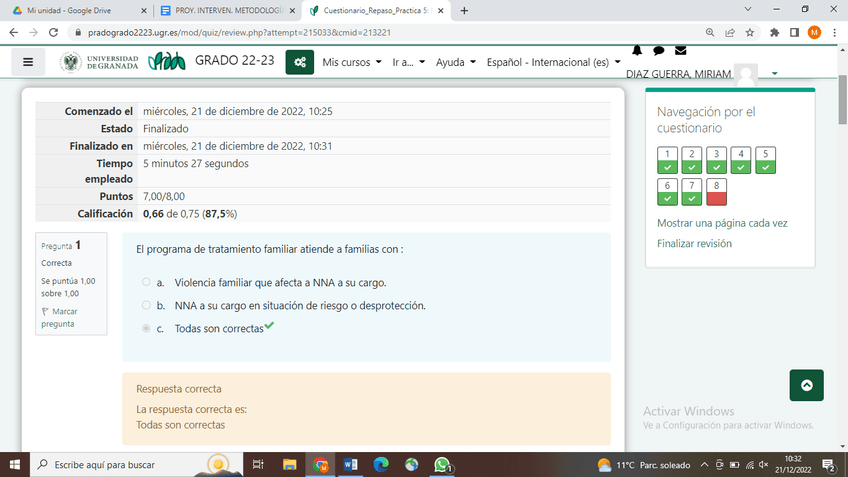Screen dimensions: 848x477
Task: Open the green settings gears button
Action: (x=300, y=62)
